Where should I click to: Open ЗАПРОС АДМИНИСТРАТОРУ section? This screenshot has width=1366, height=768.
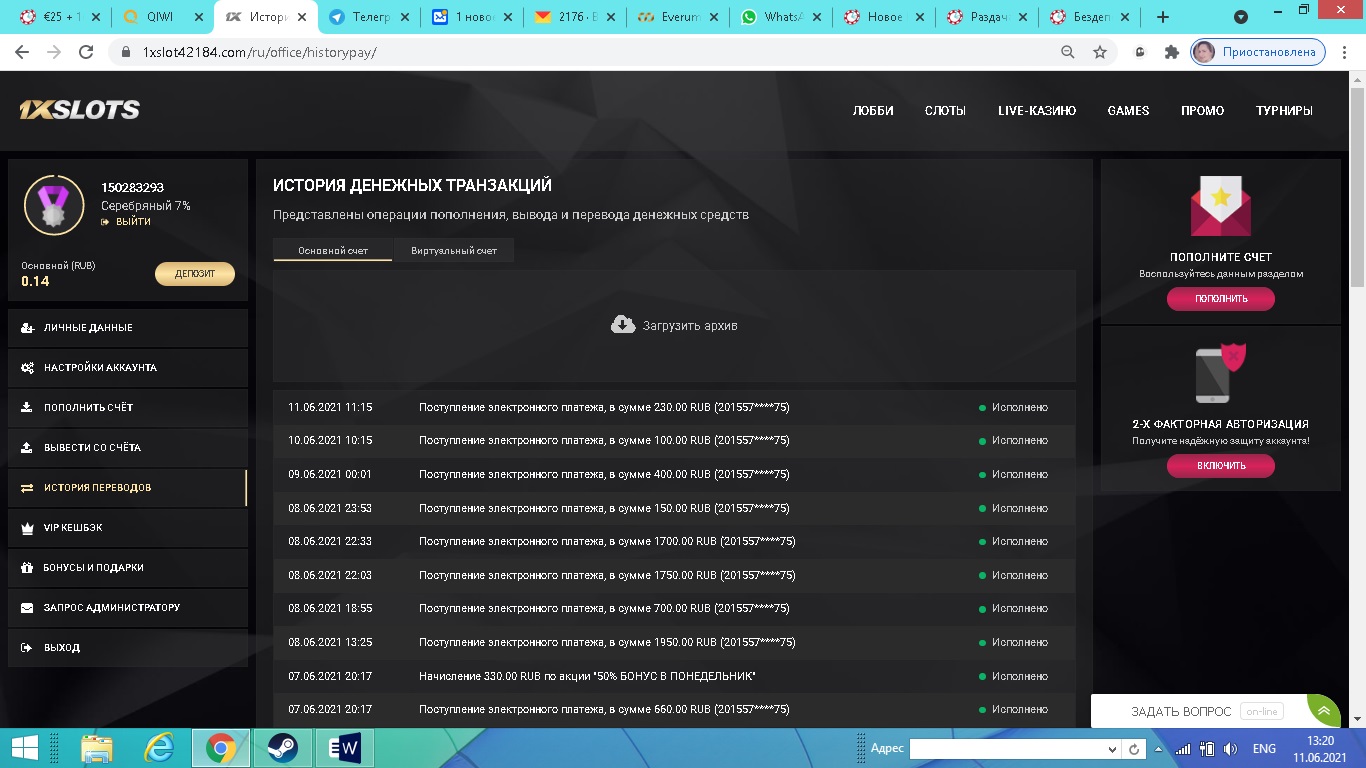pos(127,608)
